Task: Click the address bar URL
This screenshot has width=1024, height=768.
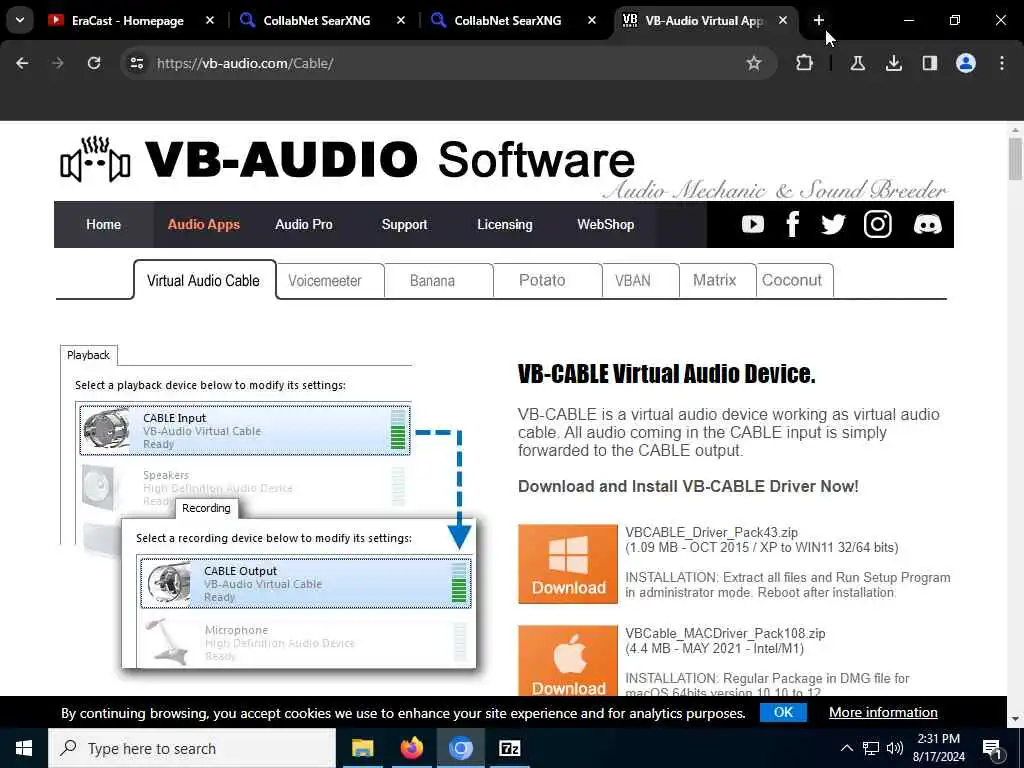Action: click(x=246, y=63)
